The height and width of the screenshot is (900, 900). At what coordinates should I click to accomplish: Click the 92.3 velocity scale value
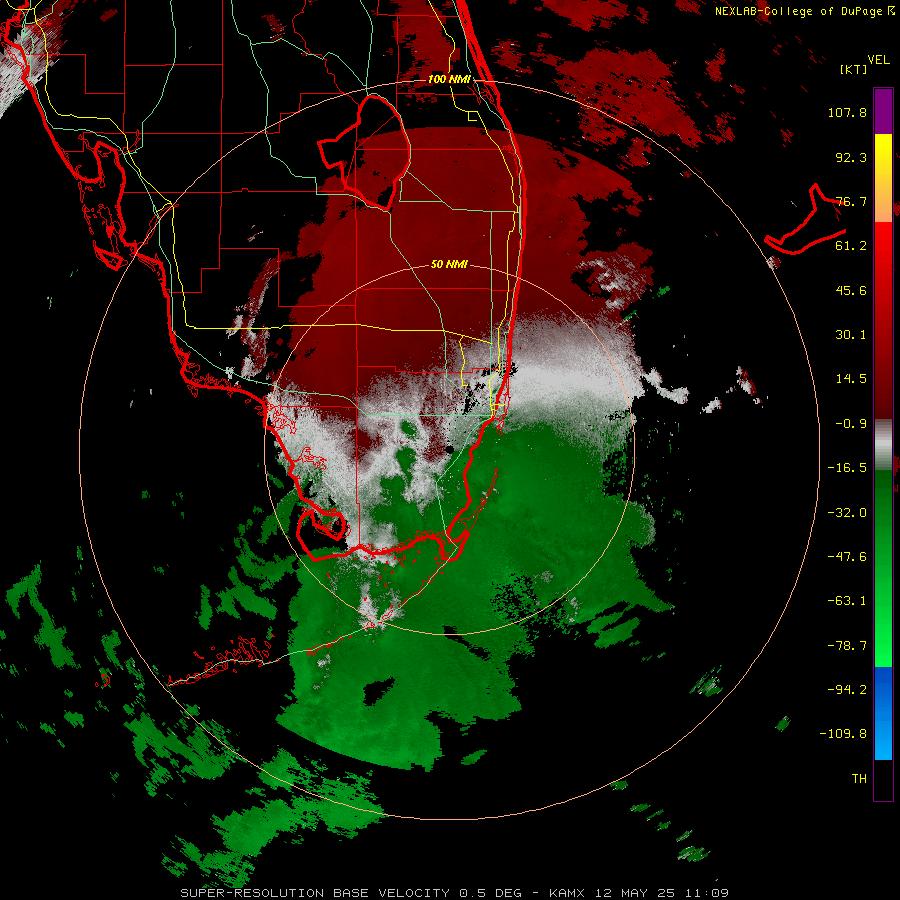point(851,157)
